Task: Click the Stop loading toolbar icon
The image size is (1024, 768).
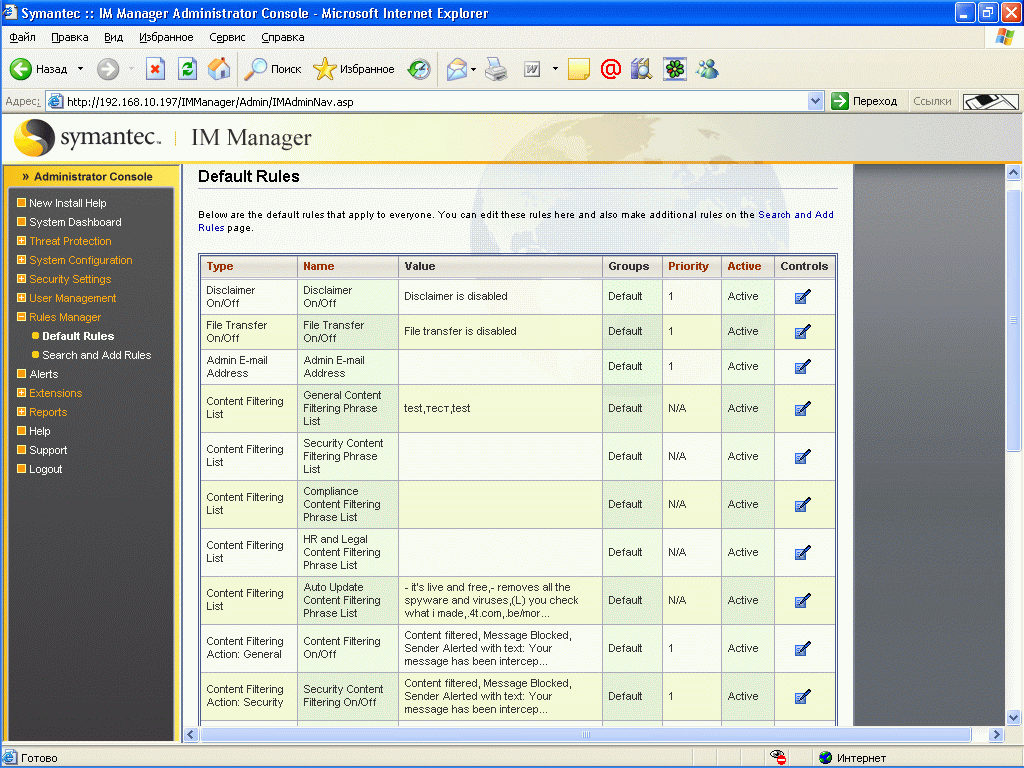Action: [155, 69]
